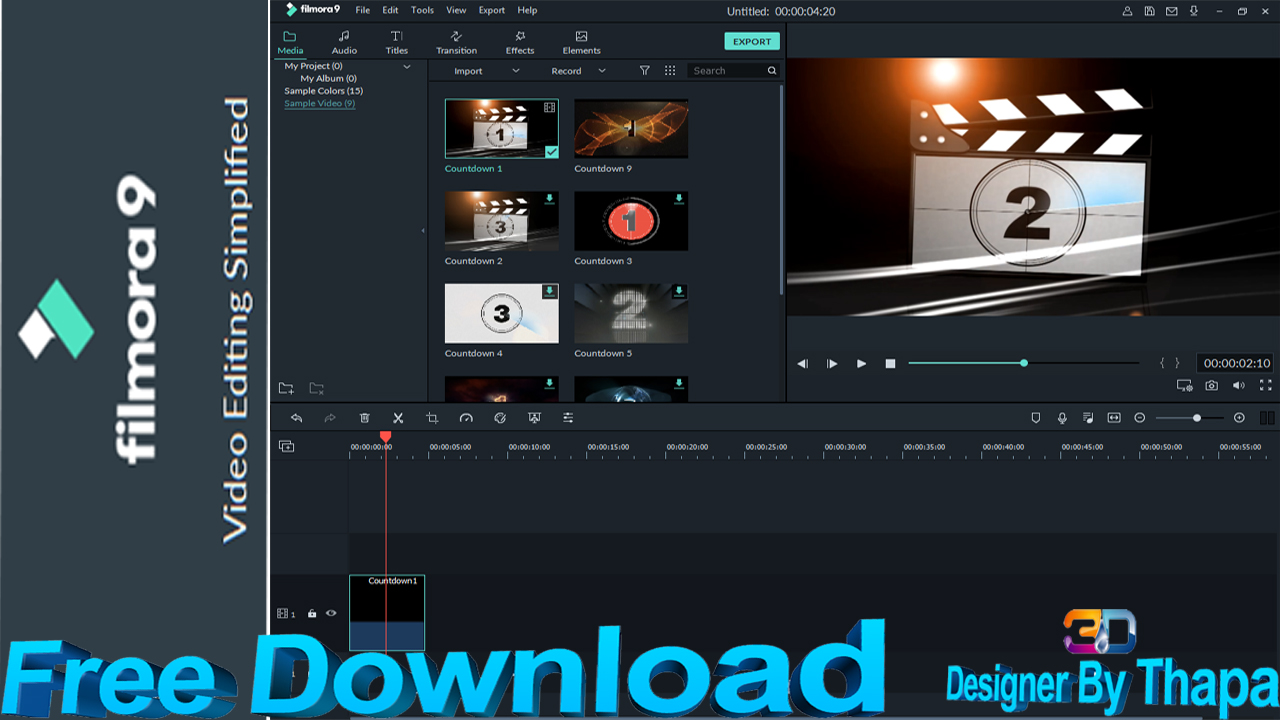This screenshot has width=1280, height=720.
Task: Toggle the timeline view mode icon at far right
Action: click(x=1267, y=418)
